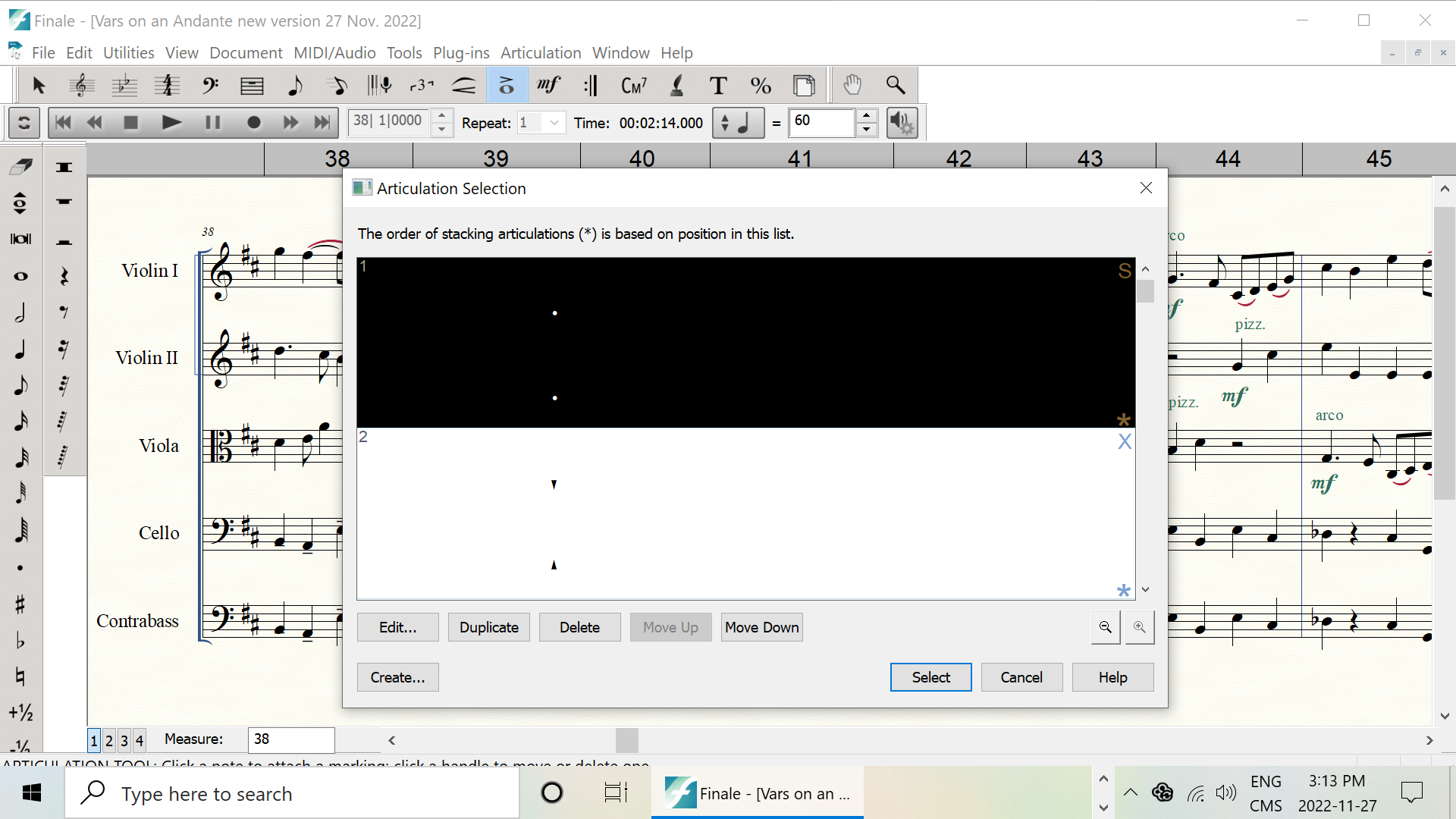Click the Lyrics tool quill icon

tap(676, 85)
